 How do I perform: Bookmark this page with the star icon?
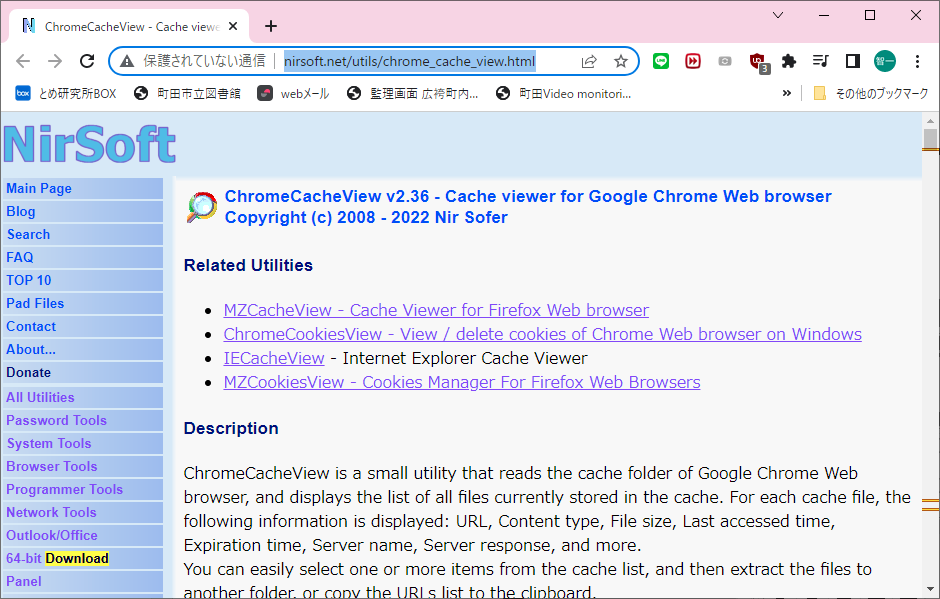pos(620,61)
